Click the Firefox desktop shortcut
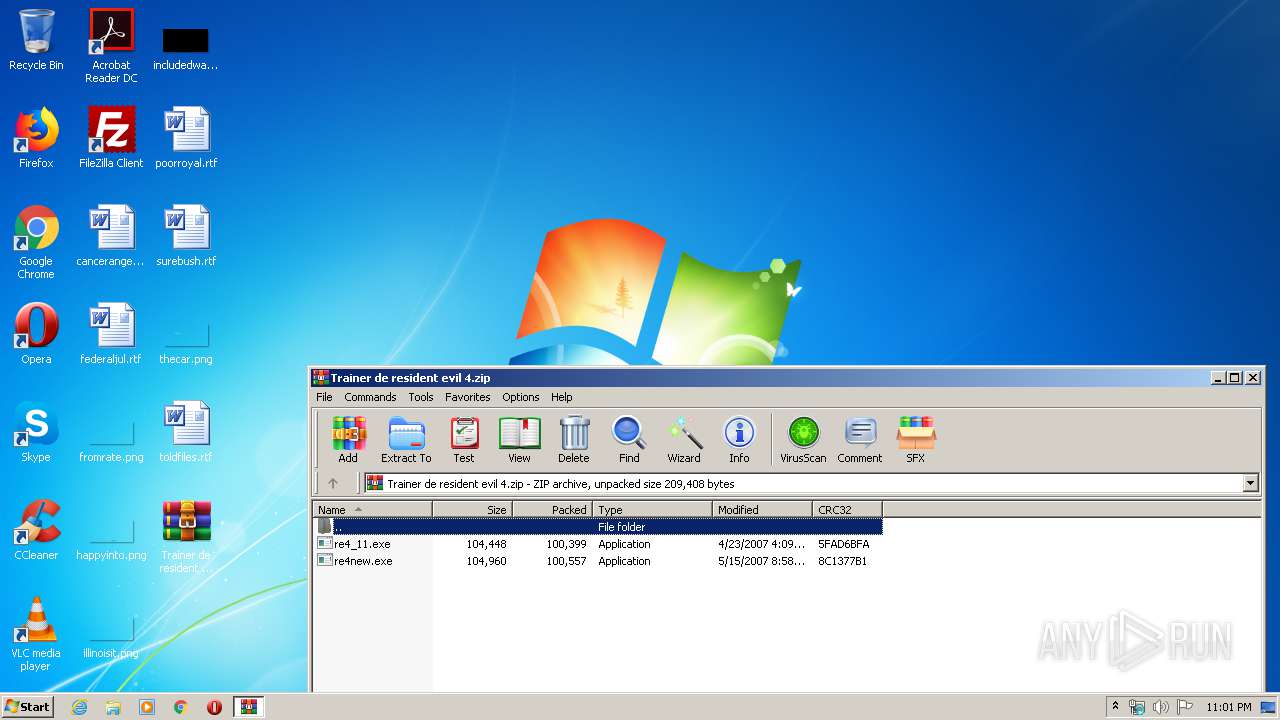The width and height of the screenshot is (1280, 720). 36,138
